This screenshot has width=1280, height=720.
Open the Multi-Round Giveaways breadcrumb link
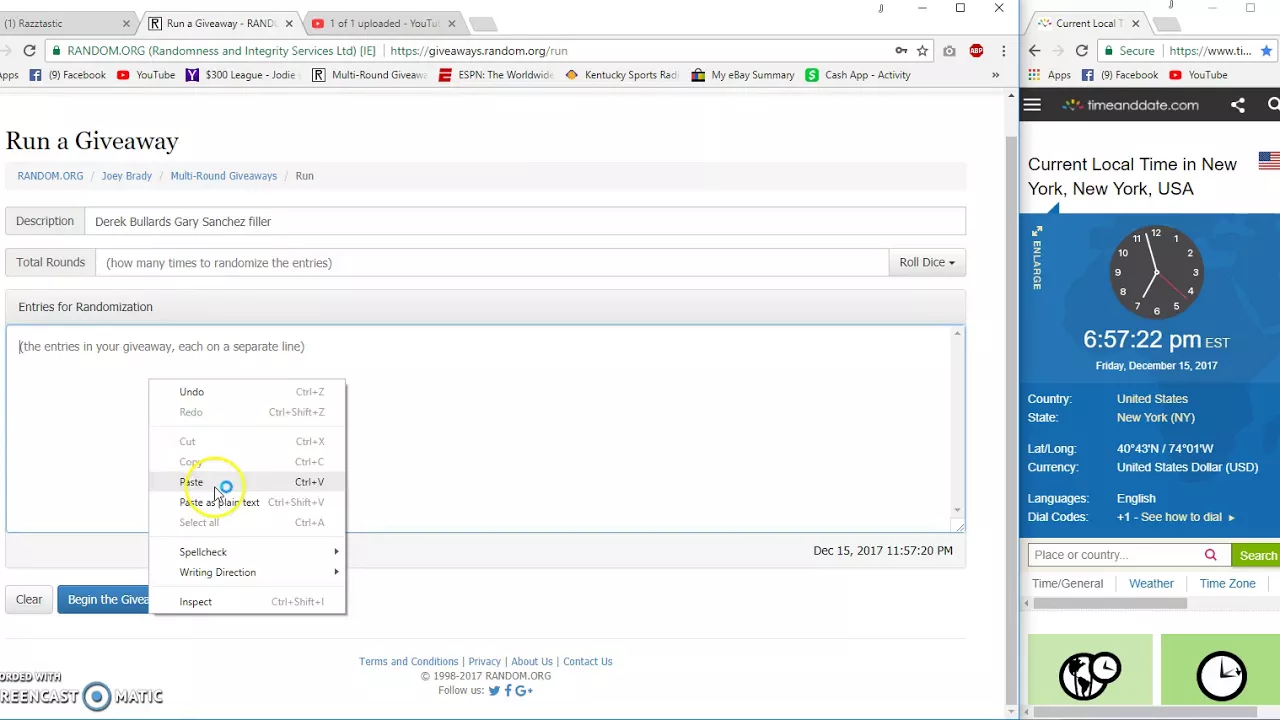click(223, 176)
